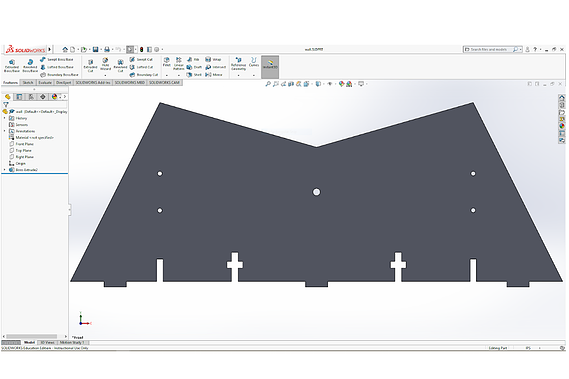This screenshot has height=379, width=569.
Task: Click the Home icon in quick access toolbar
Action: (x=65, y=49)
